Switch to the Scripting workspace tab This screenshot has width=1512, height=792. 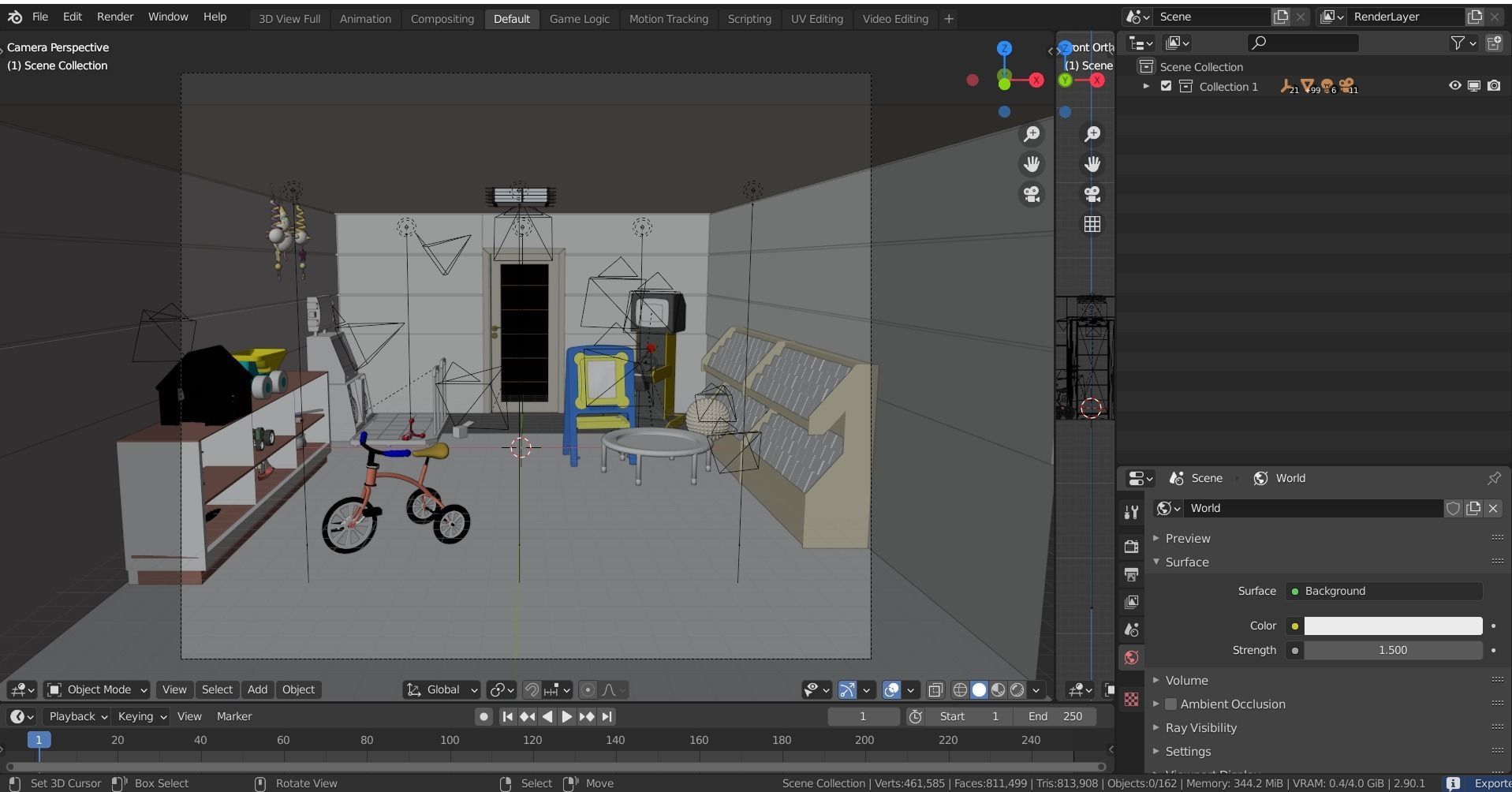(749, 18)
